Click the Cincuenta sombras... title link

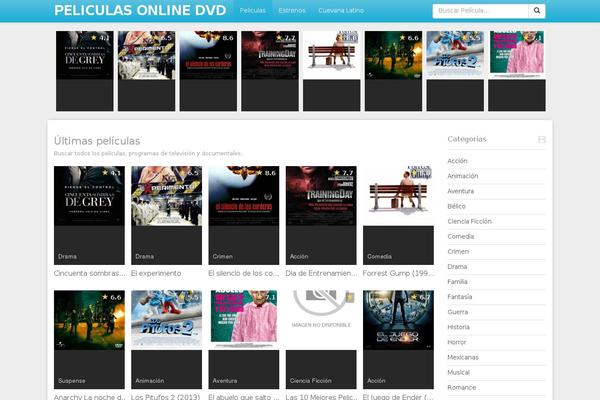(x=90, y=273)
